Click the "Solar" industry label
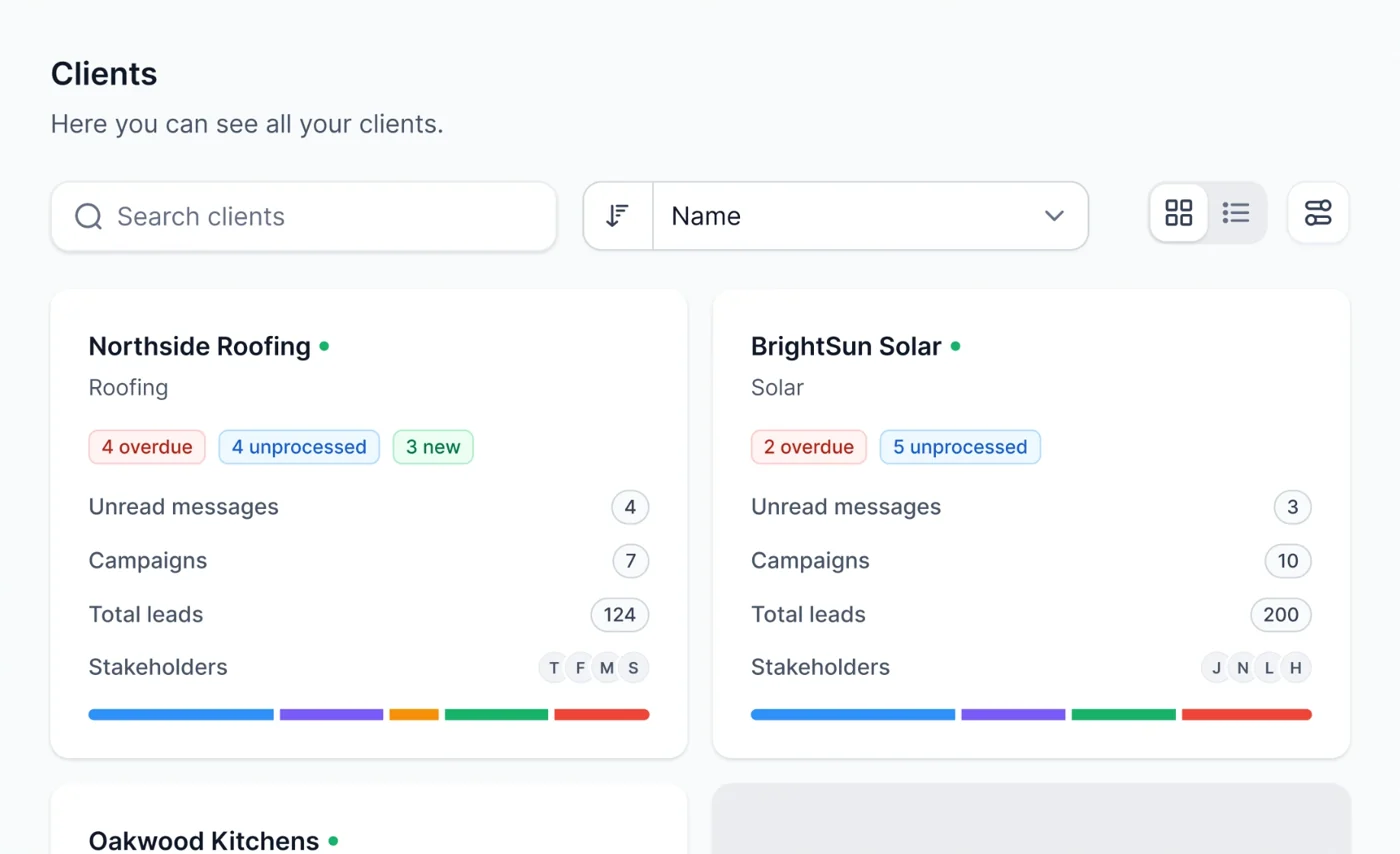This screenshot has height=854, width=1400. click(777, 388)
